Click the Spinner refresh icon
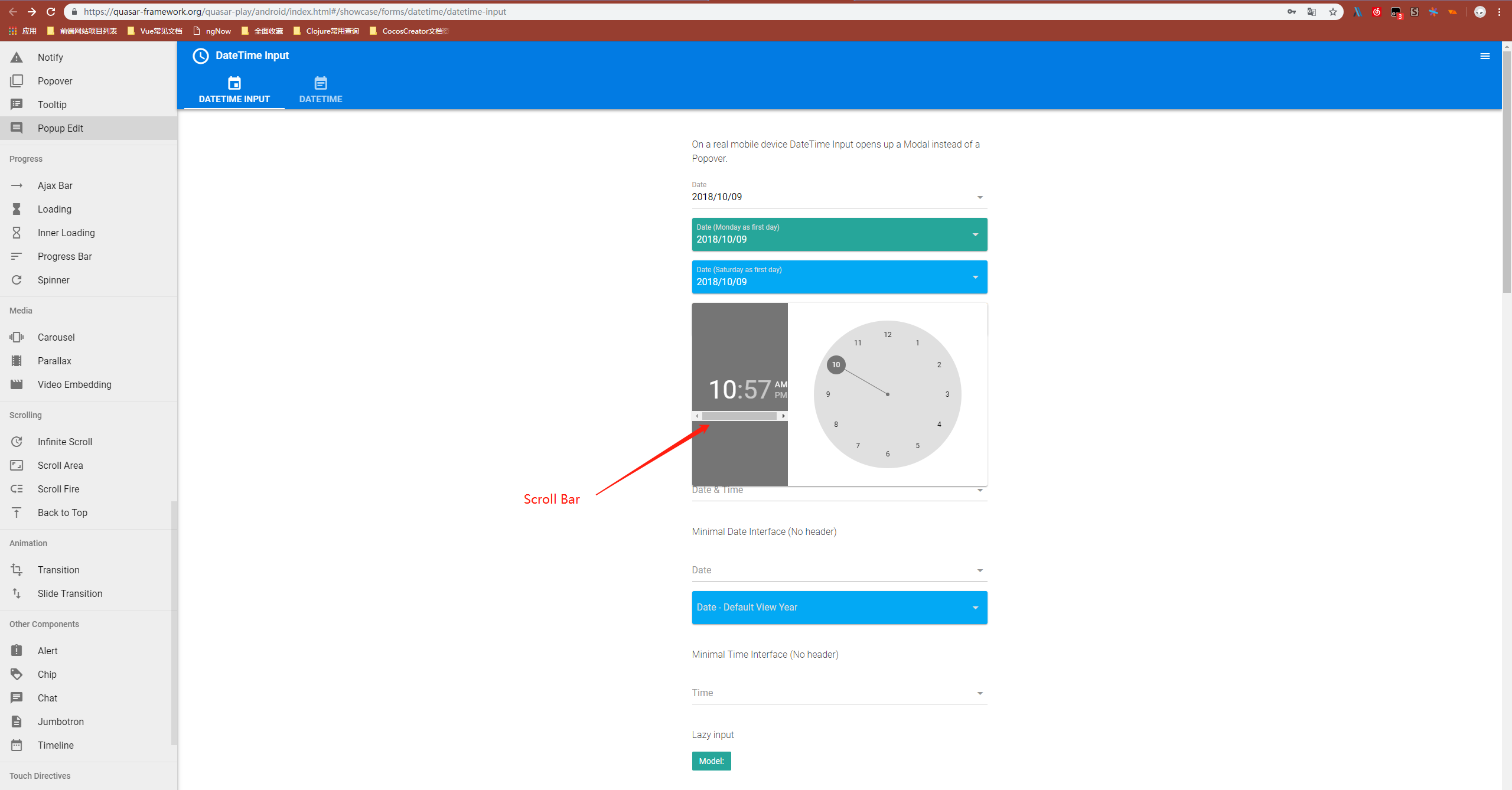1512x790 pixels. [17, 280]
